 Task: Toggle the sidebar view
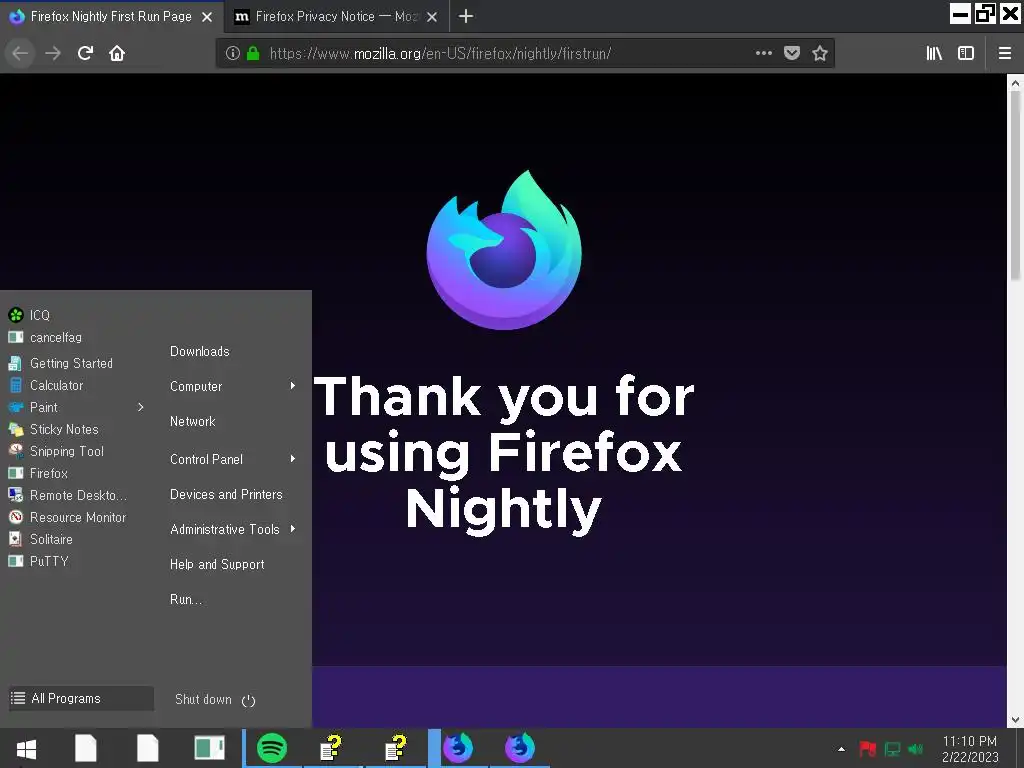coord(966,54)
